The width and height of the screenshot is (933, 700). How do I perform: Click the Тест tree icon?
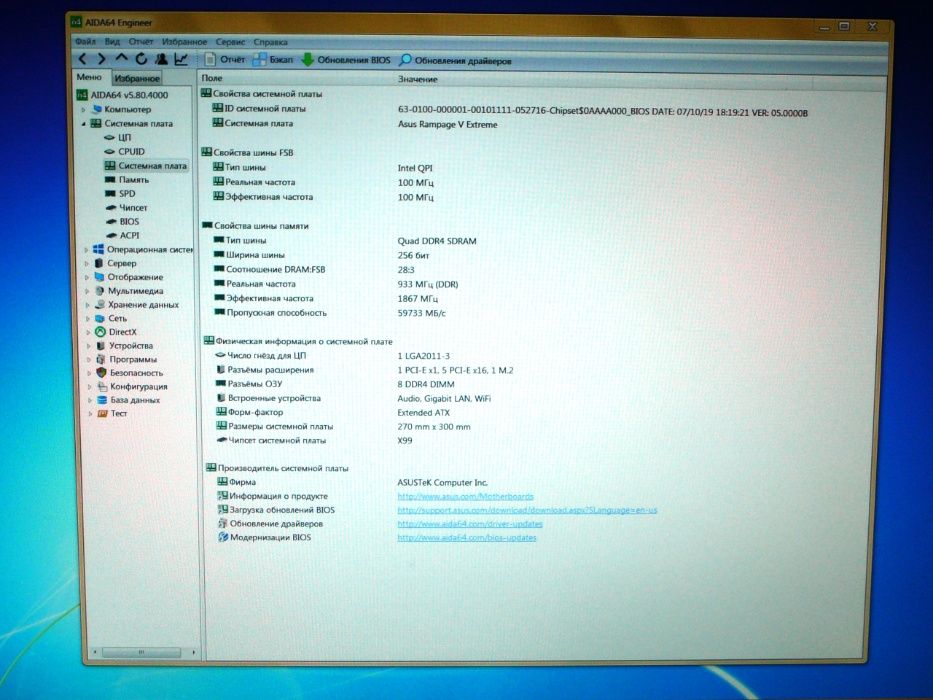pyautogui.click(x=102, y=413)
